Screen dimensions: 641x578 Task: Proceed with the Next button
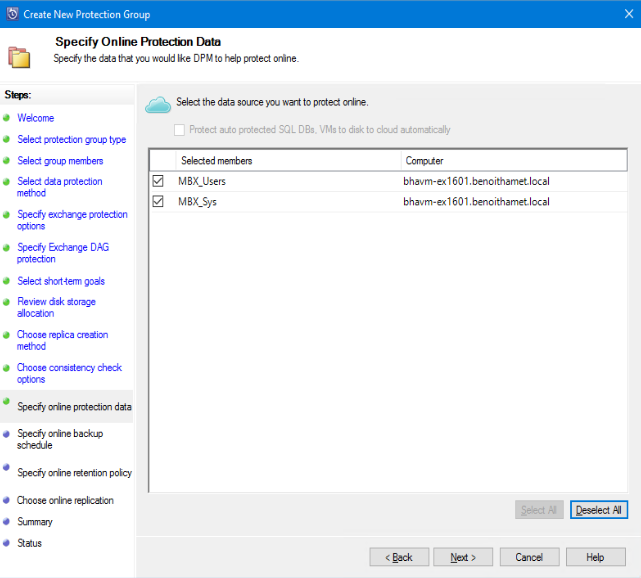pyautogui.click(x=463, y=557)
